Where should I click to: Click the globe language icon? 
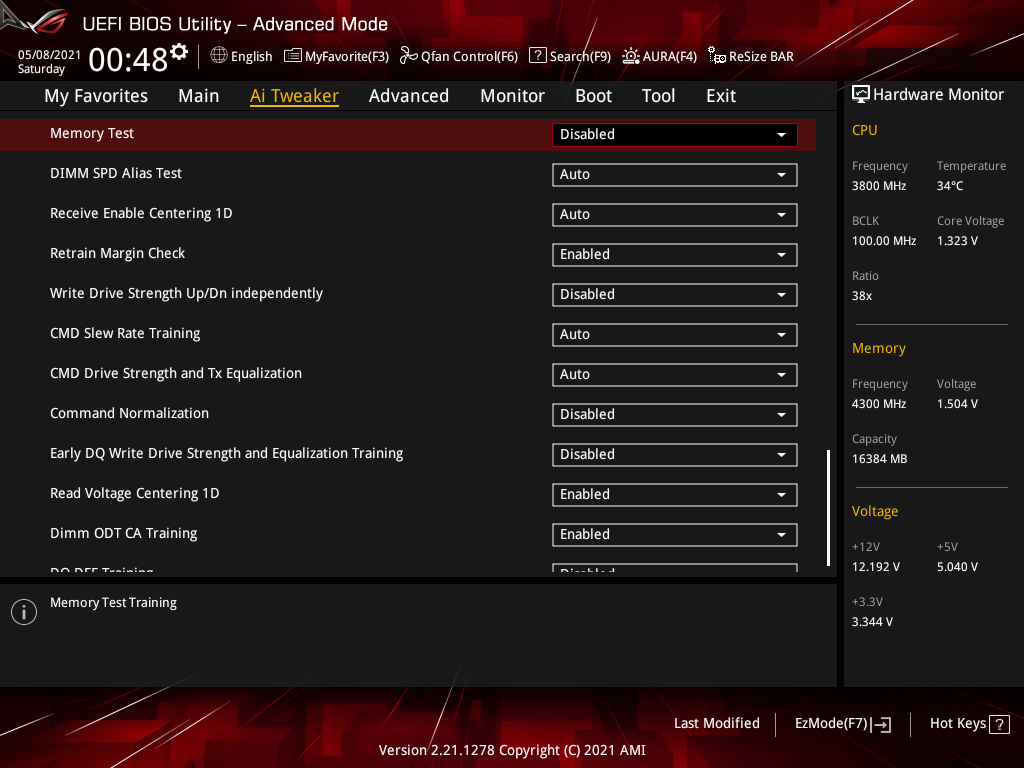[x=219, y=56]
